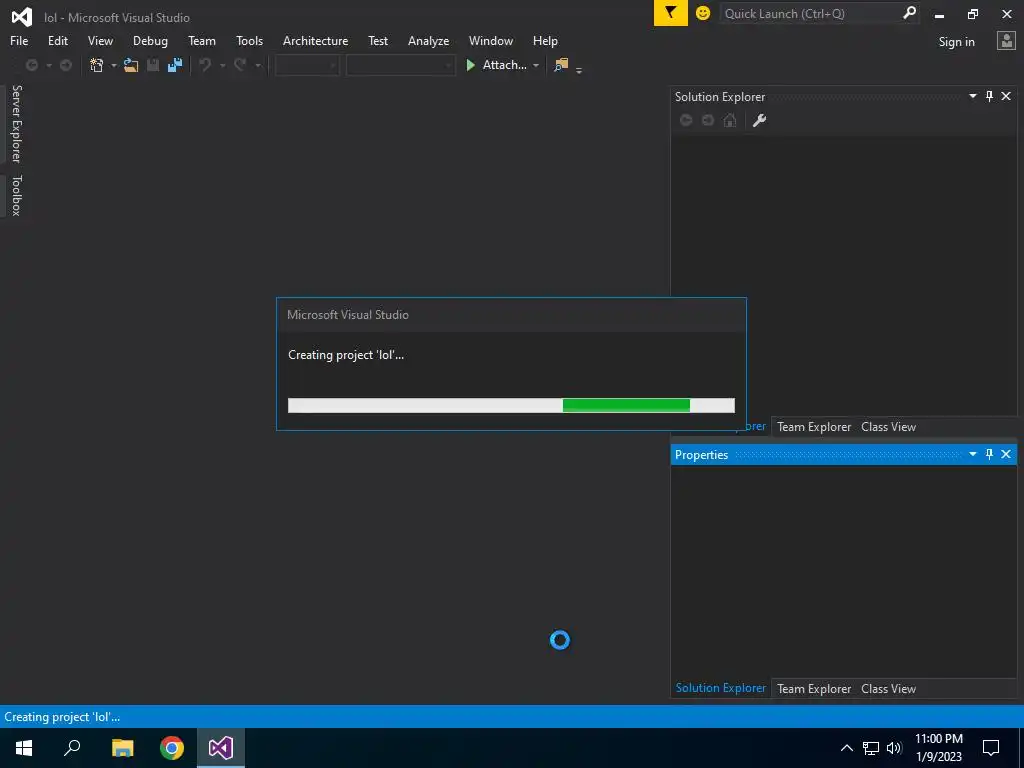Click the Redo toolbar icon
This screenshot has width=1024, height=768.
coord(240,65)
